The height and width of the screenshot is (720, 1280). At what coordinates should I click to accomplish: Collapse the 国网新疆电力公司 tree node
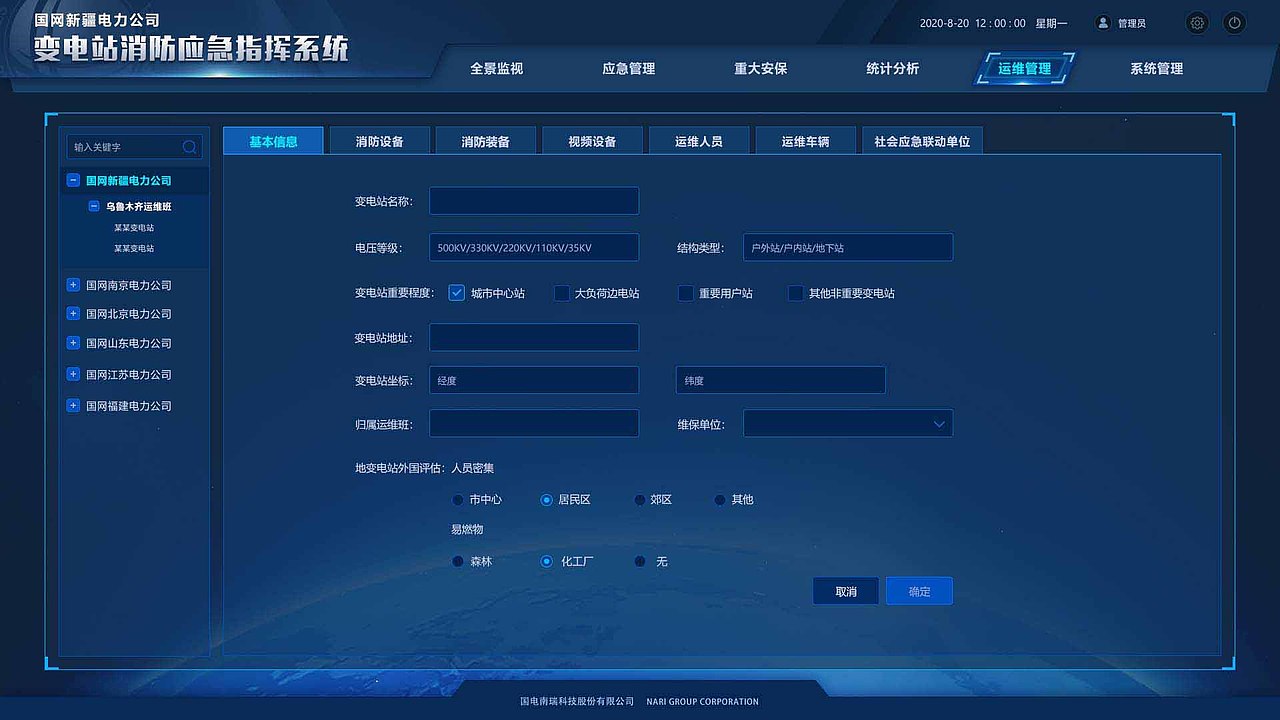coord(72,180)
